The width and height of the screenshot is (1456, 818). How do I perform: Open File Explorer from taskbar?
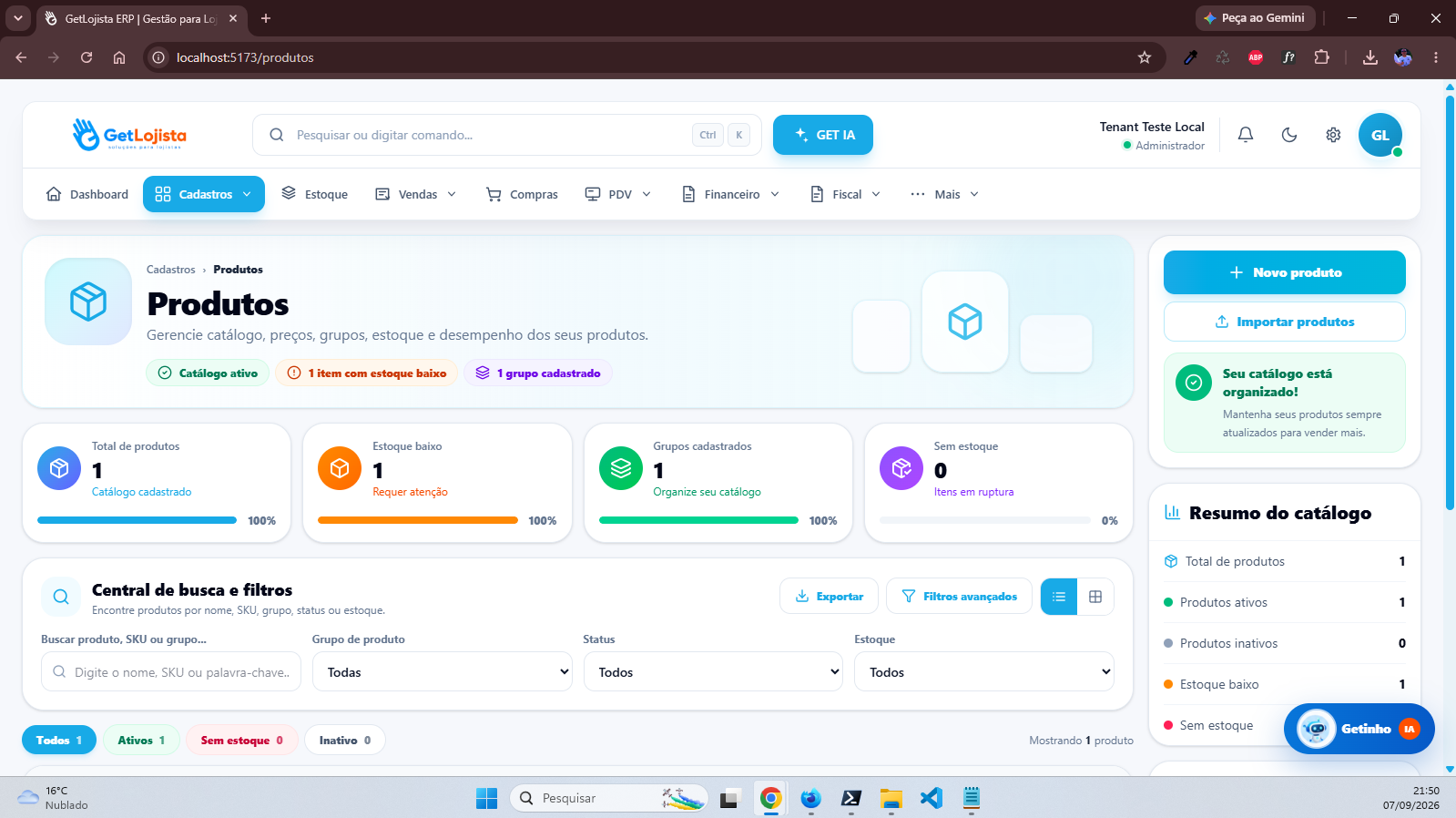tap(891, 798)
